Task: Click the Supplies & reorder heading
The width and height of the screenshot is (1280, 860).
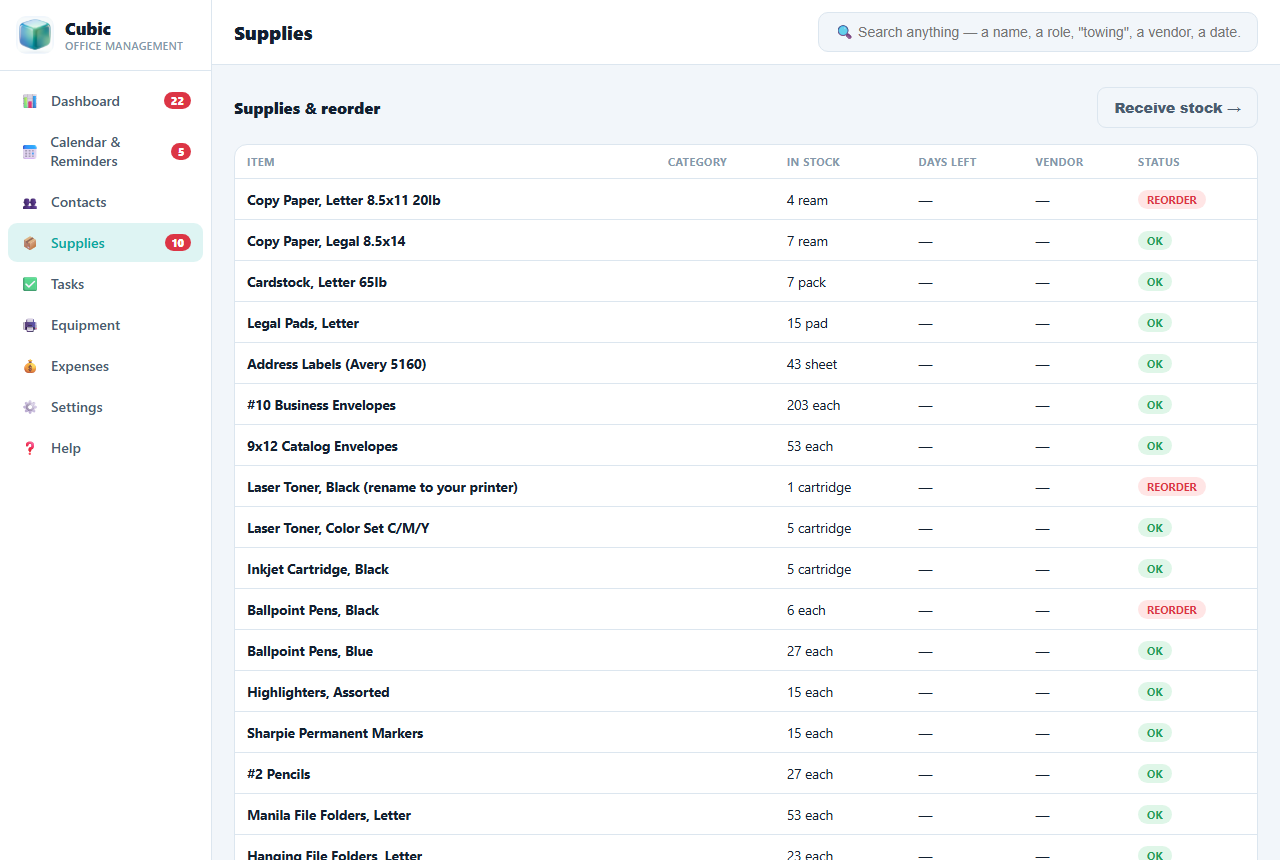Action: pos(307,108)
